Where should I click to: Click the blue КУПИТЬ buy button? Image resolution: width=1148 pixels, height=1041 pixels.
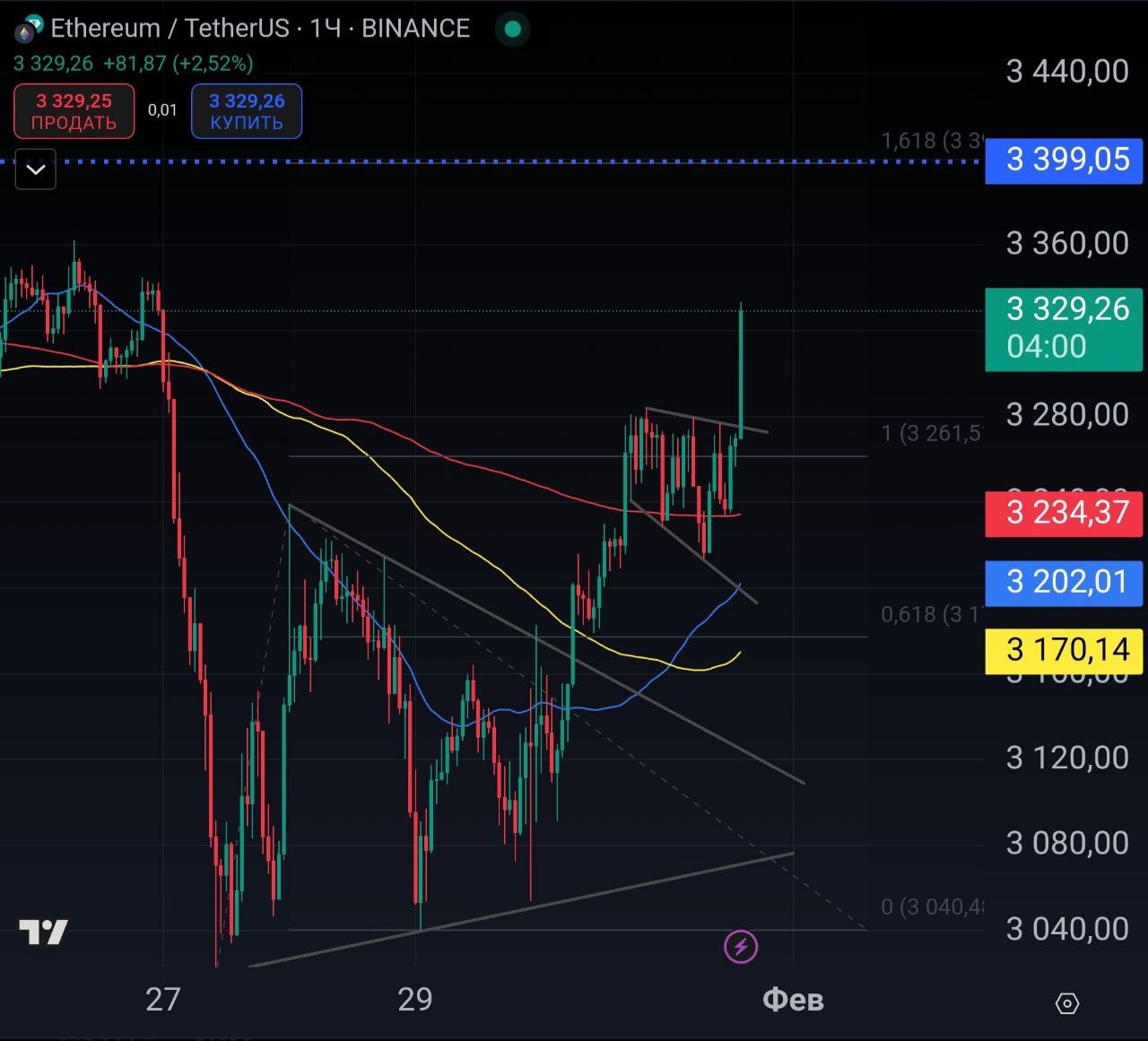click(247, 111)
